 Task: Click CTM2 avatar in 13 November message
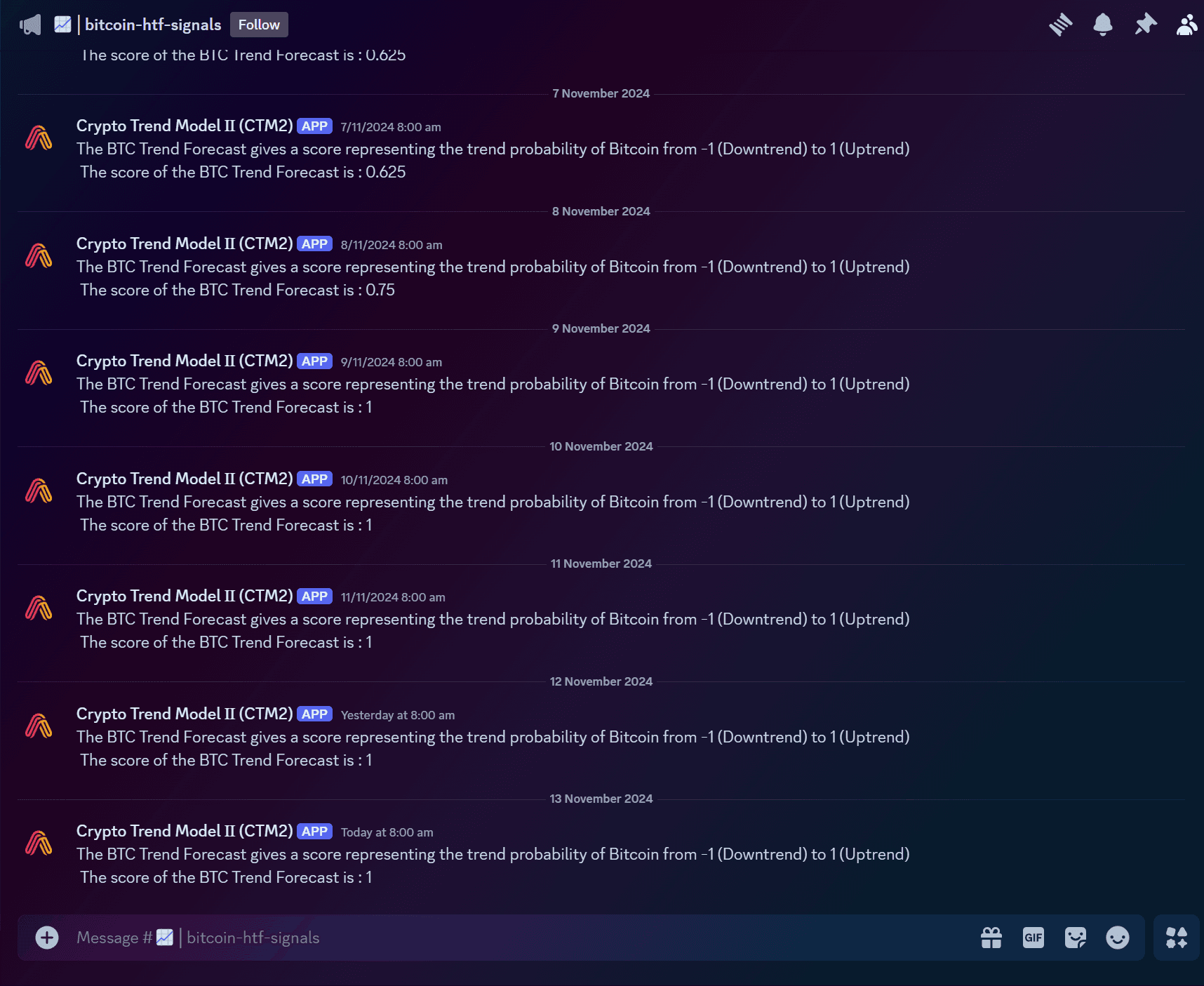tap(39, 843)
